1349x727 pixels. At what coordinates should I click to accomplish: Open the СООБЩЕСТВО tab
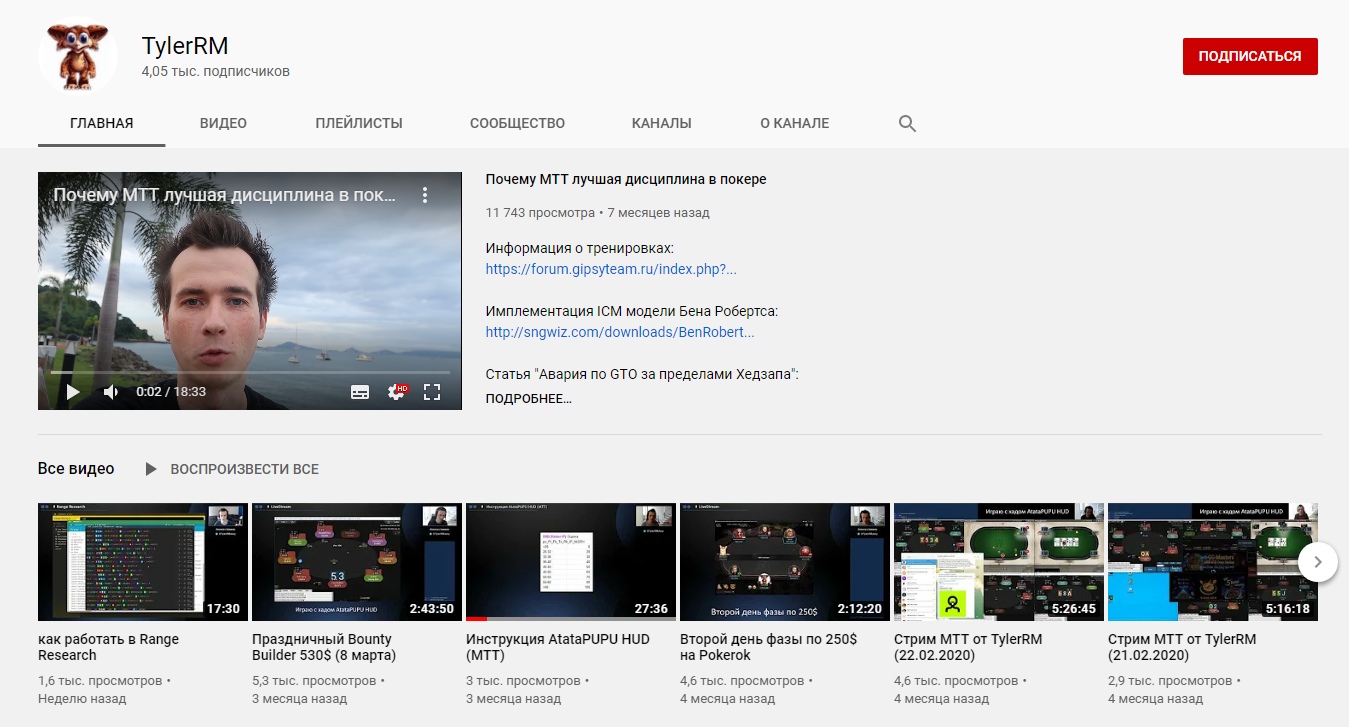coord(517,124)
